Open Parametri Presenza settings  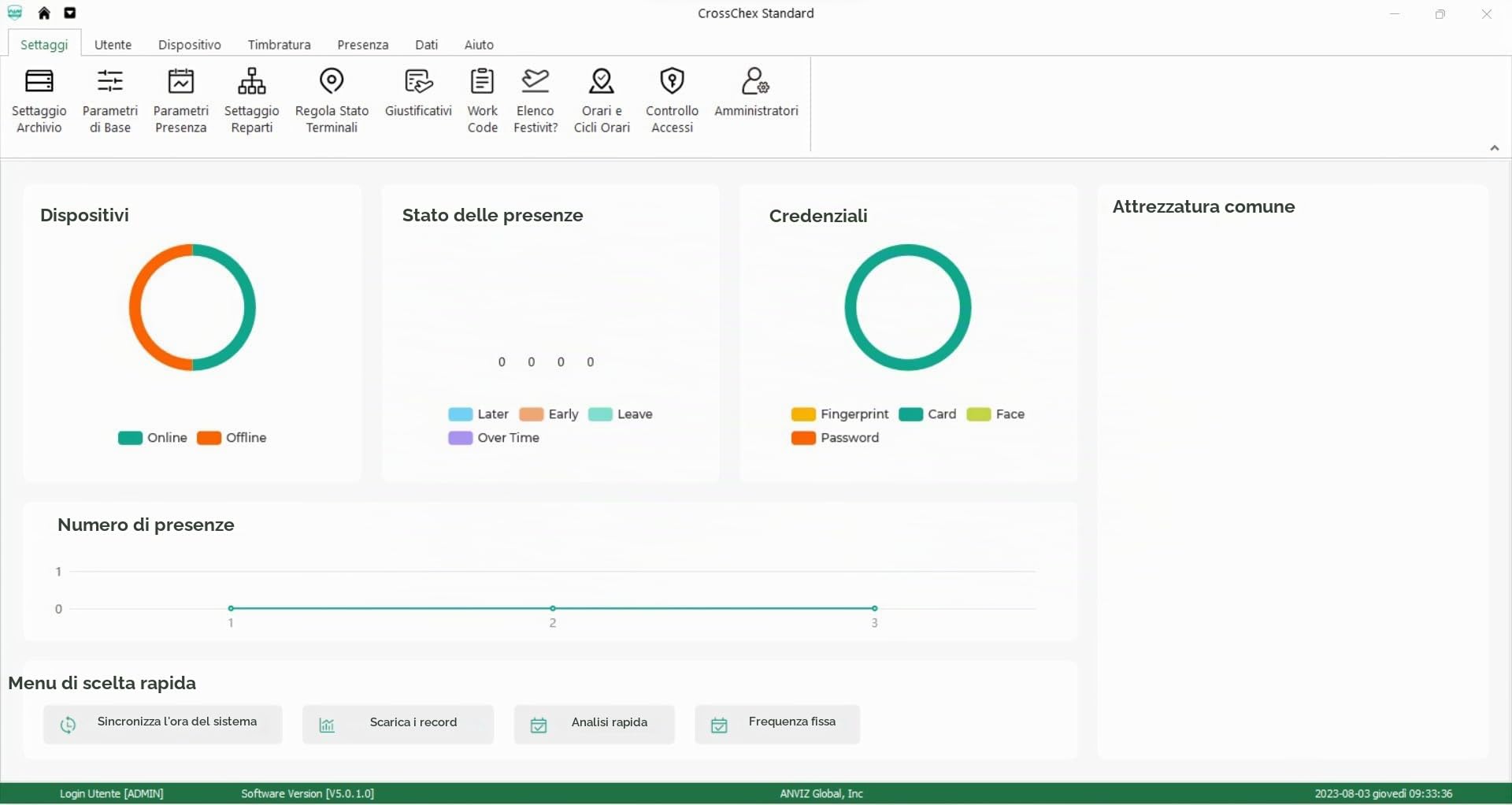[181, 102]
